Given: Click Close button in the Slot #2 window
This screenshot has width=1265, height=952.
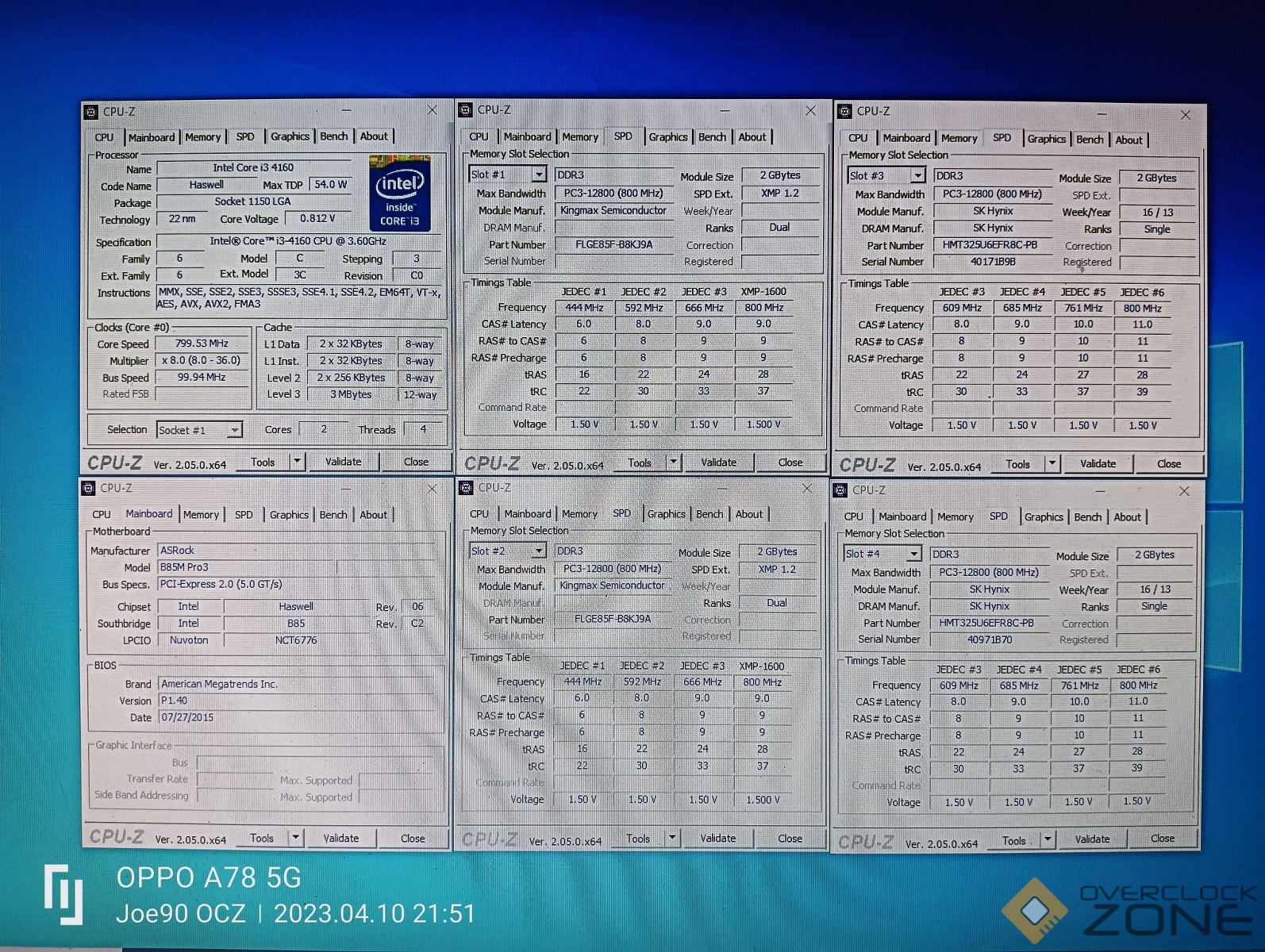Looking at the screenshot, I should (x=790, y=839).
